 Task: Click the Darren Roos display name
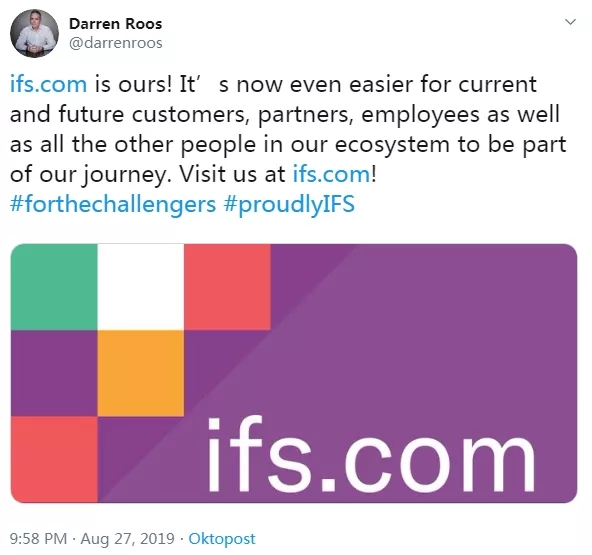coord(116,24)
